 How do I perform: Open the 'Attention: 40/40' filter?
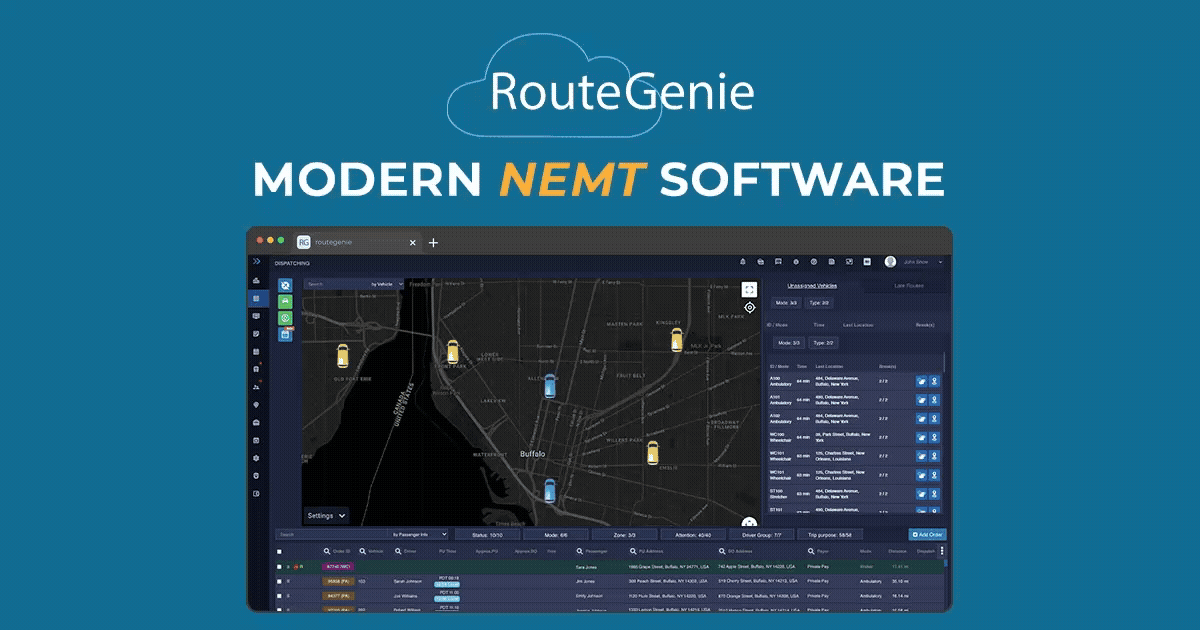point(692,535)
